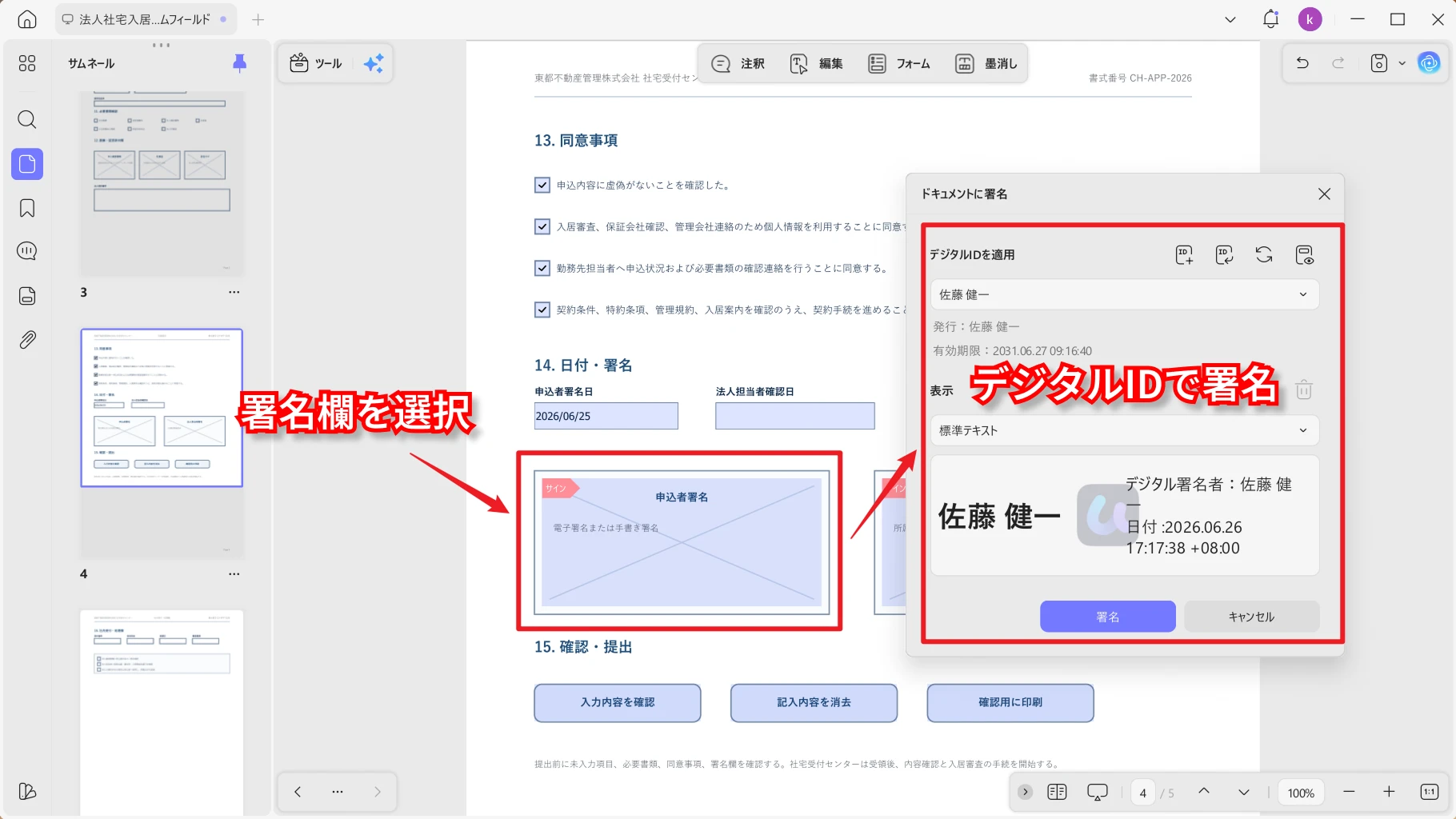
Task: Switch to the 注釈 annotation mode
Action: (738, 63)
